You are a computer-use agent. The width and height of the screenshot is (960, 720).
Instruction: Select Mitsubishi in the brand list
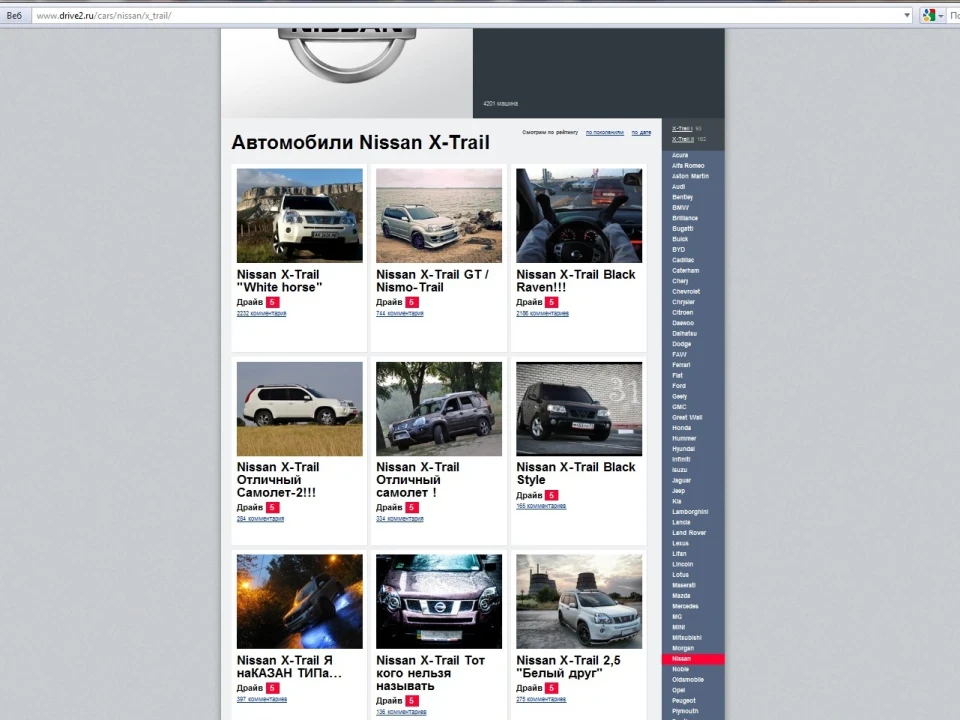pos(687,637)
